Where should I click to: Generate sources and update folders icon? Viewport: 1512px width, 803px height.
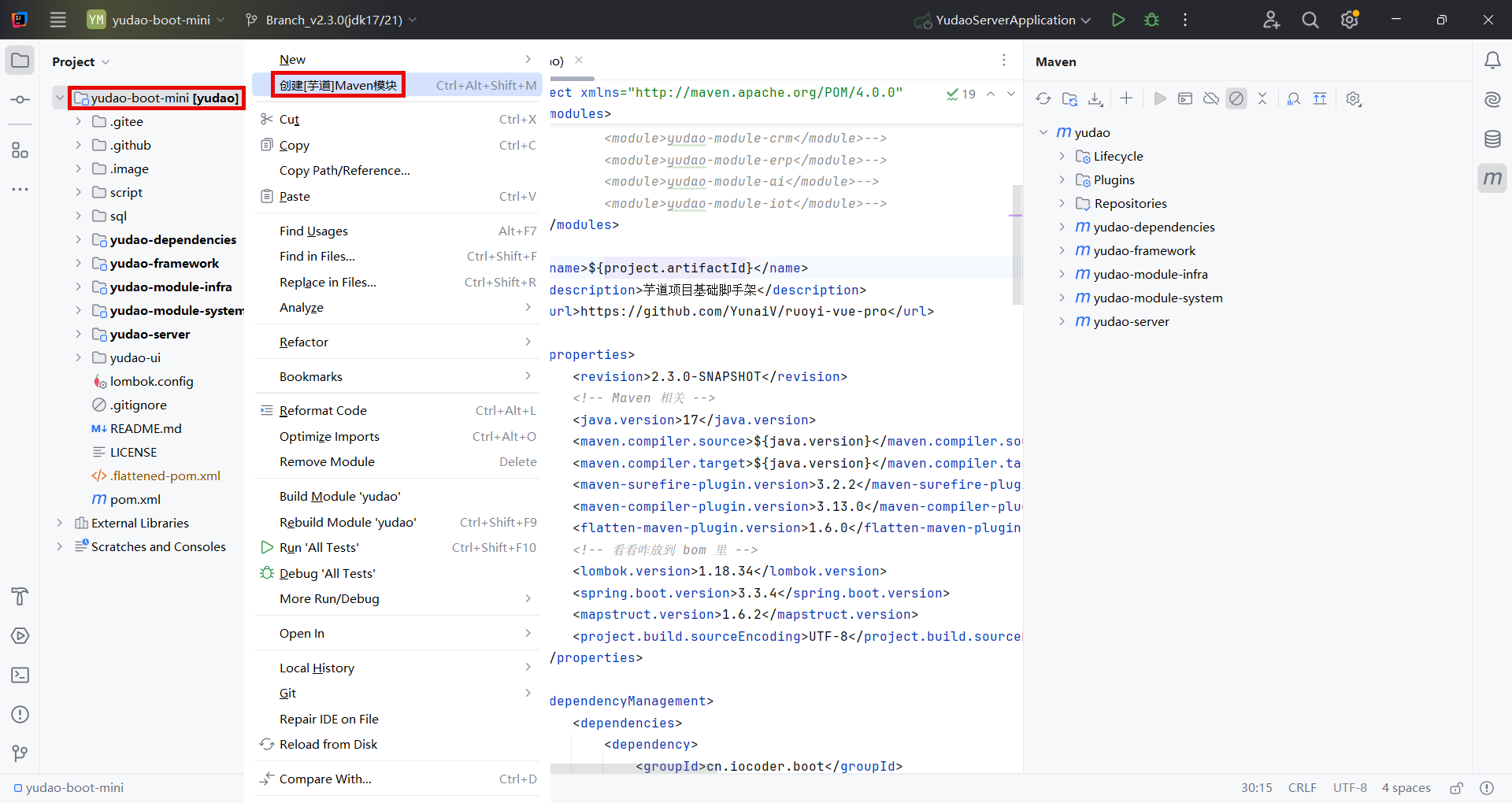[1069, 99]
